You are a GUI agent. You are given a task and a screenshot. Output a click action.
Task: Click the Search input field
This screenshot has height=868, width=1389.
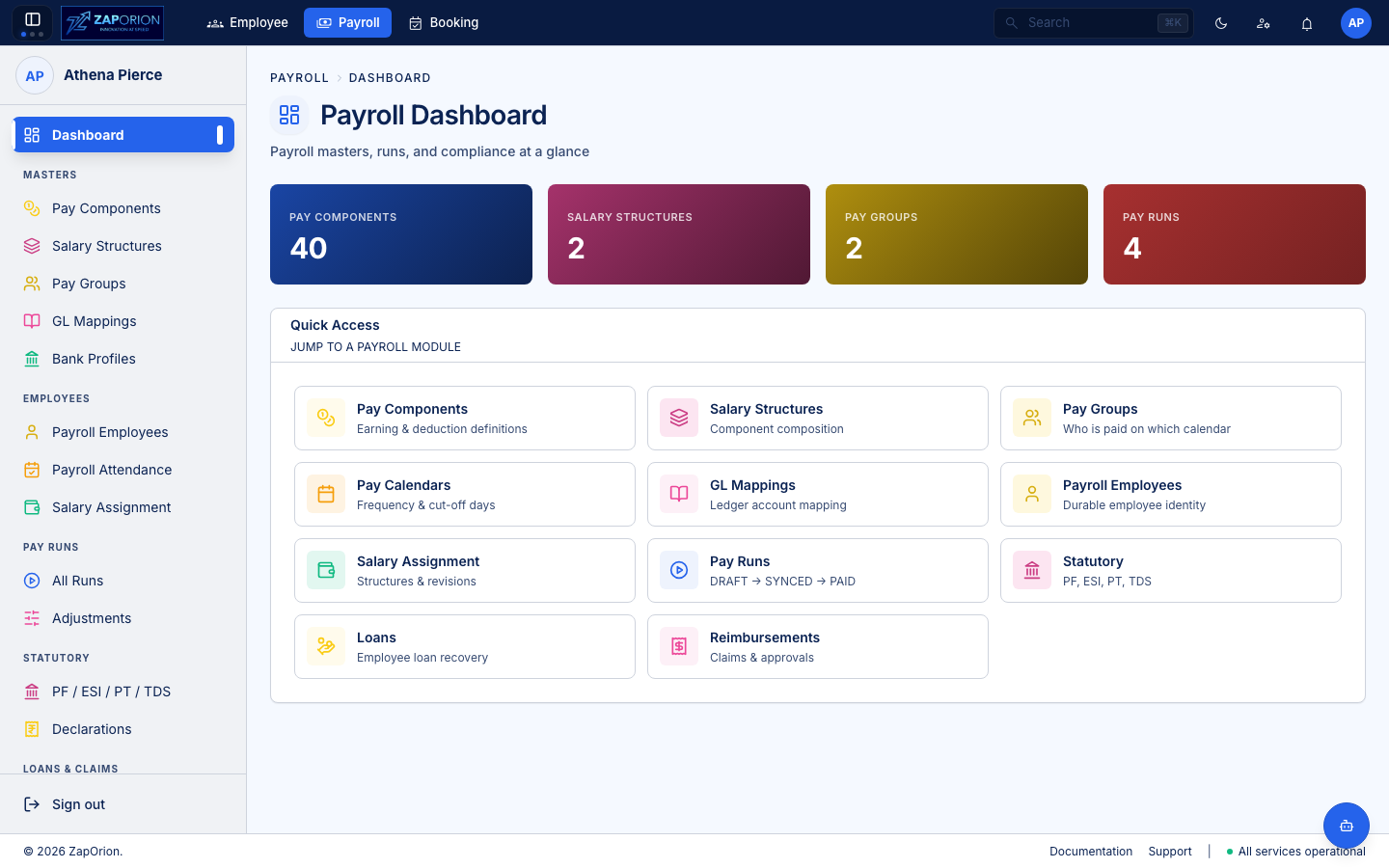(1094, 23)
